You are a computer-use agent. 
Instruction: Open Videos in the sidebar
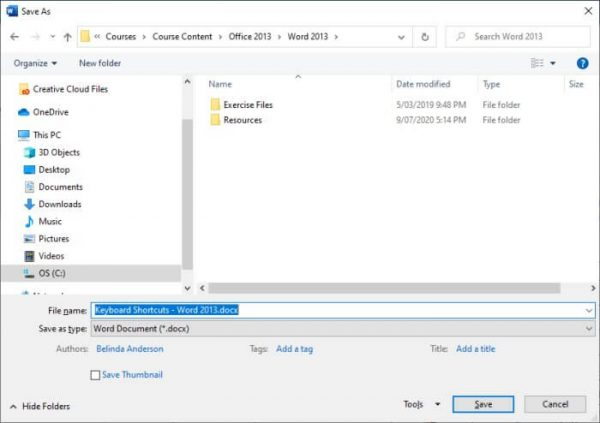point(44,256)
